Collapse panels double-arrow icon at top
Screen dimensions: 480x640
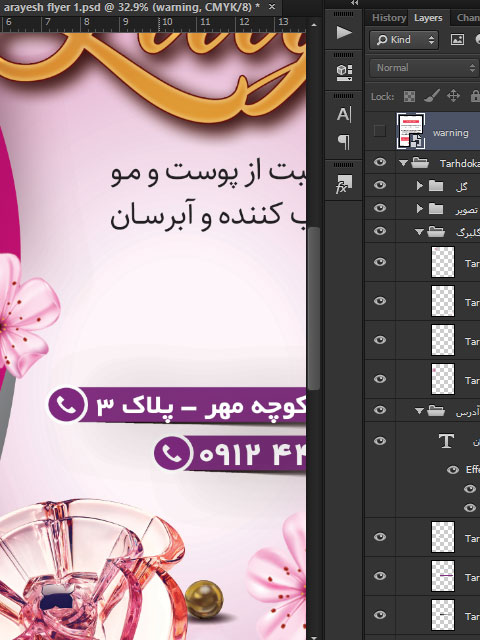[x=354, y=3]
